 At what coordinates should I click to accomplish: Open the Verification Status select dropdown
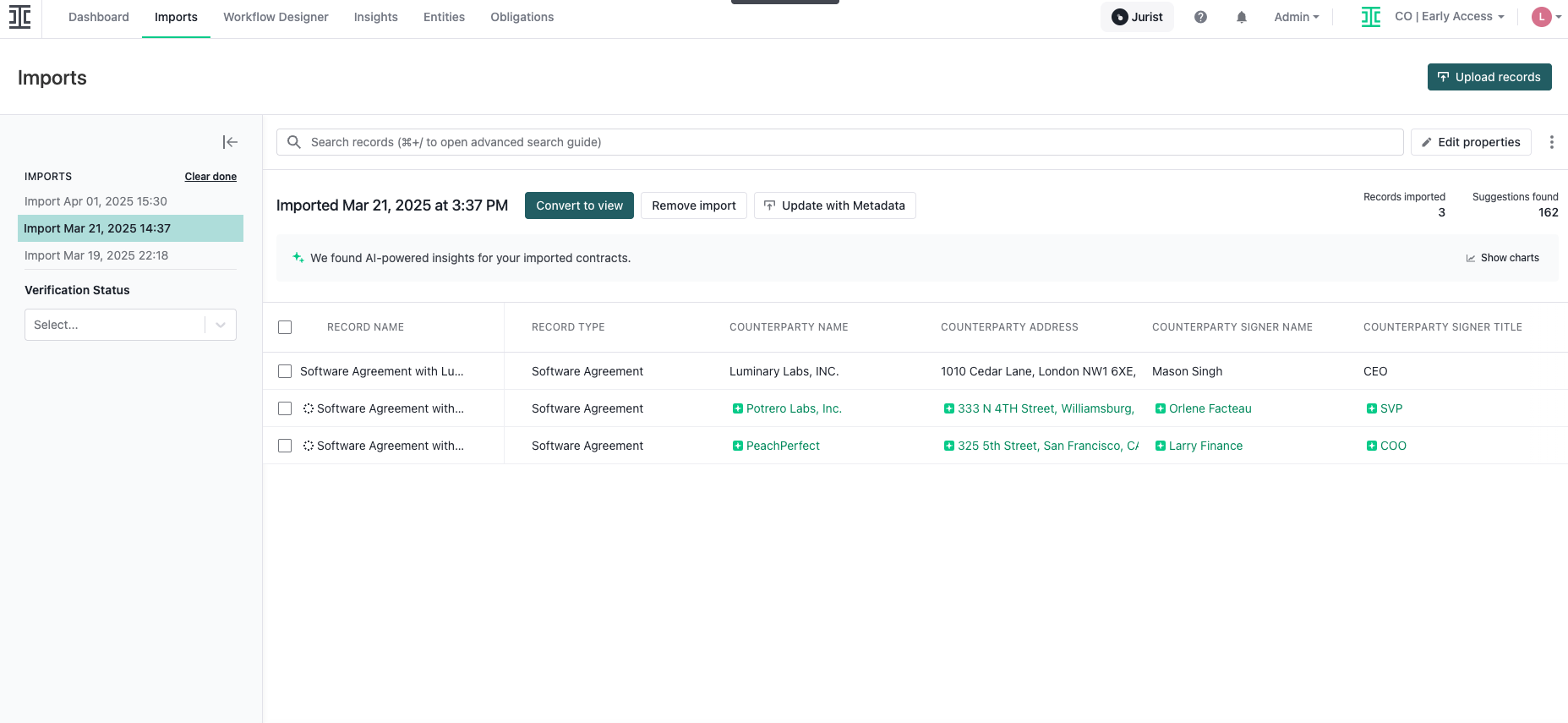pos(130,325)
